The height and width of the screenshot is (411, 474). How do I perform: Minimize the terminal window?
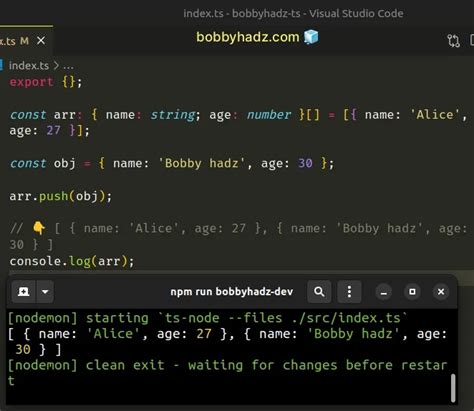384,292
